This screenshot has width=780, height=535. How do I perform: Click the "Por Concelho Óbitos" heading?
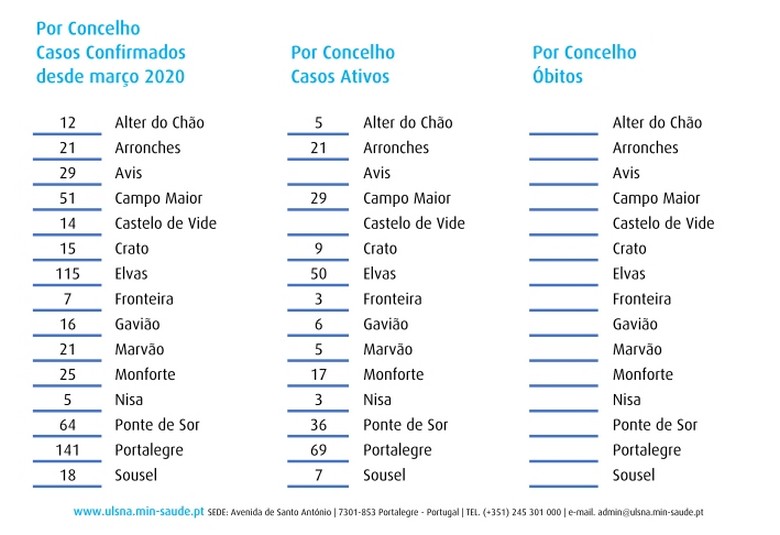[584, 64]
